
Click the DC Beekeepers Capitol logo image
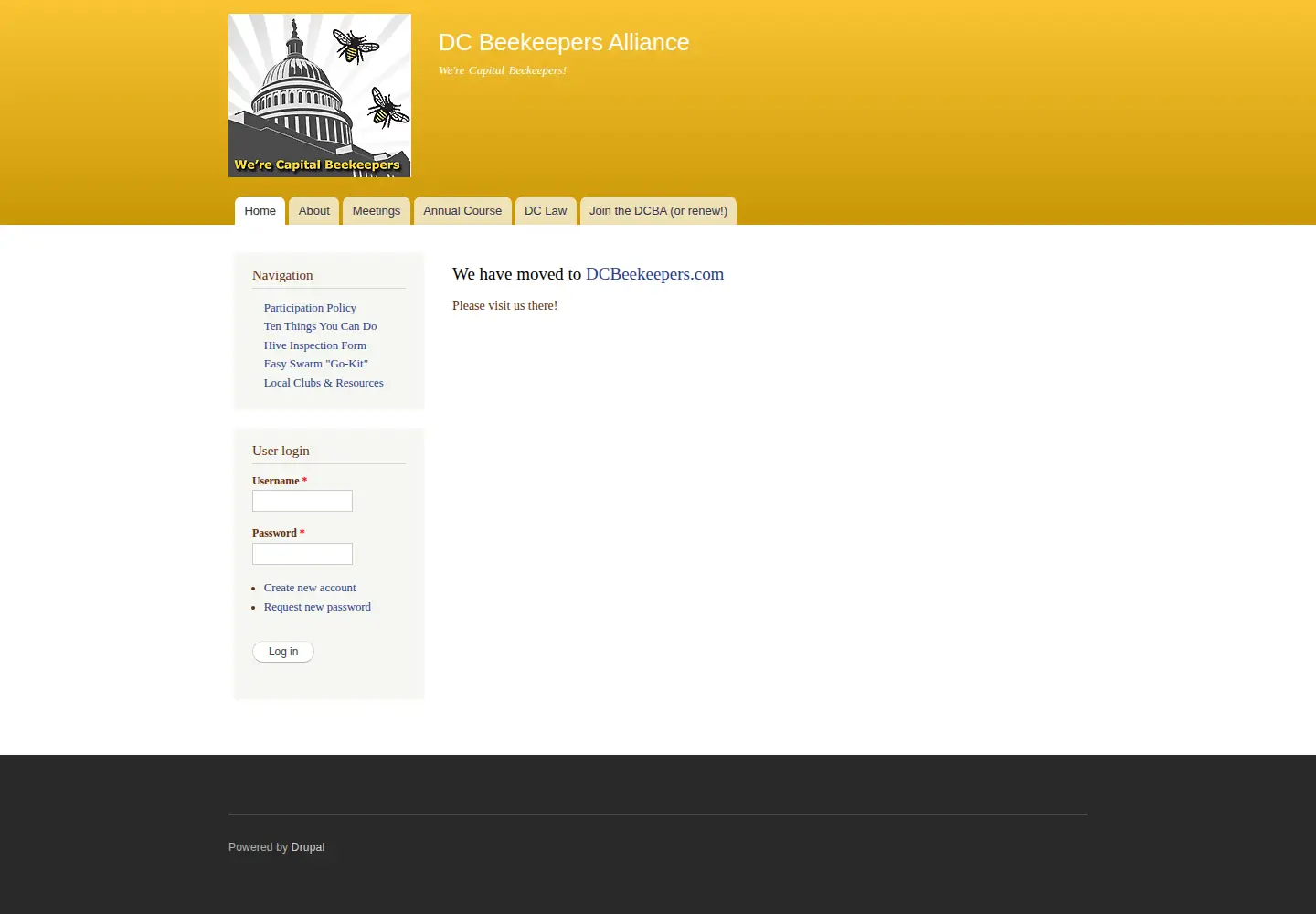pos(320,95)
